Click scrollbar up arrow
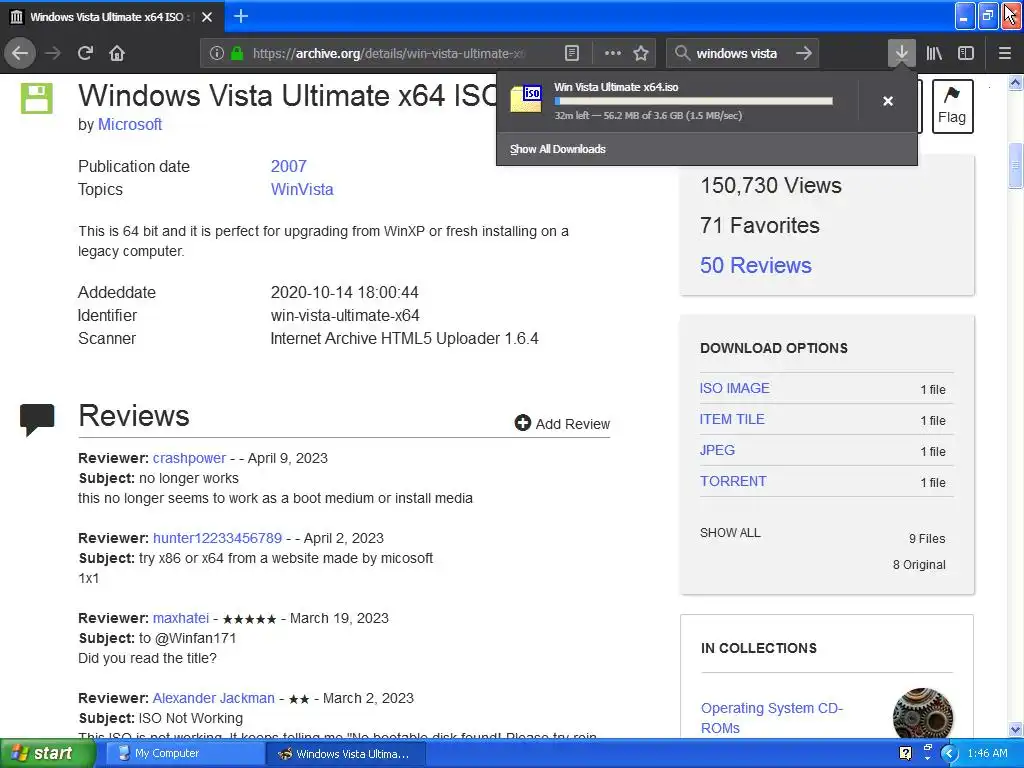 (x=1015, y=83)
